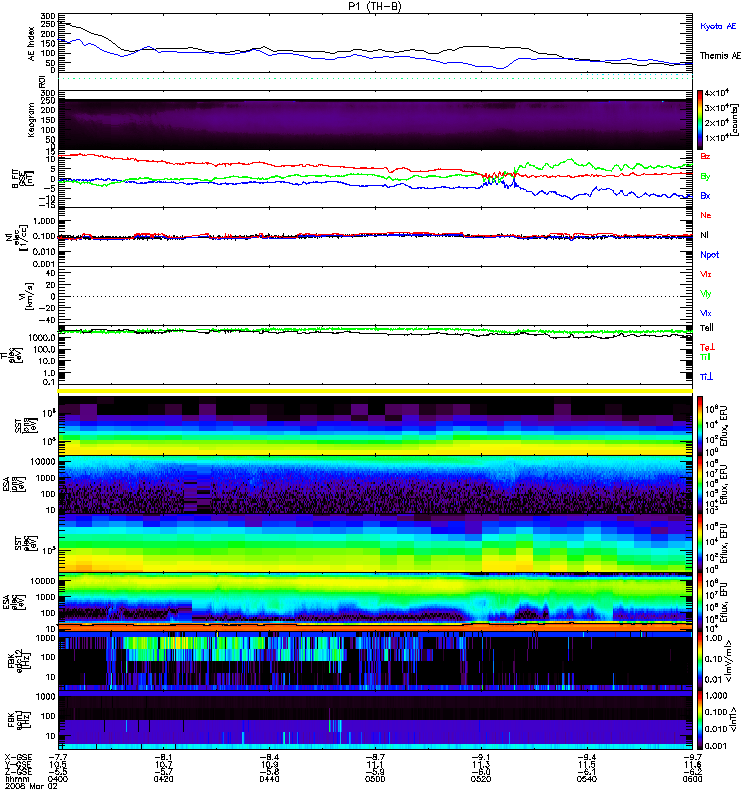750x800 pixels.
Task: Click the red Vix velocity legend label
Action: click(706, 274)
